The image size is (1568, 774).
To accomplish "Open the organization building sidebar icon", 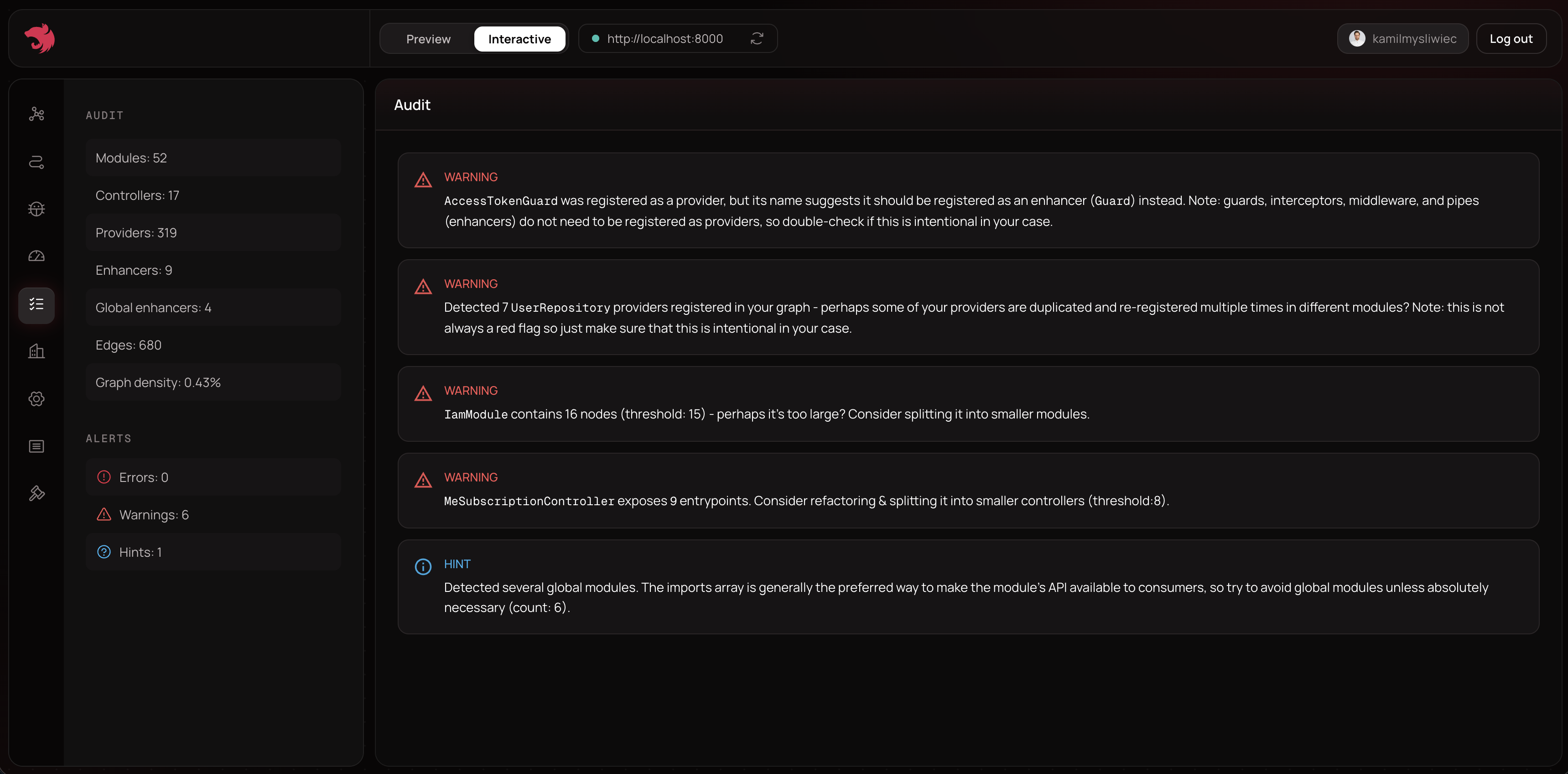I will [x=36, y=351].
